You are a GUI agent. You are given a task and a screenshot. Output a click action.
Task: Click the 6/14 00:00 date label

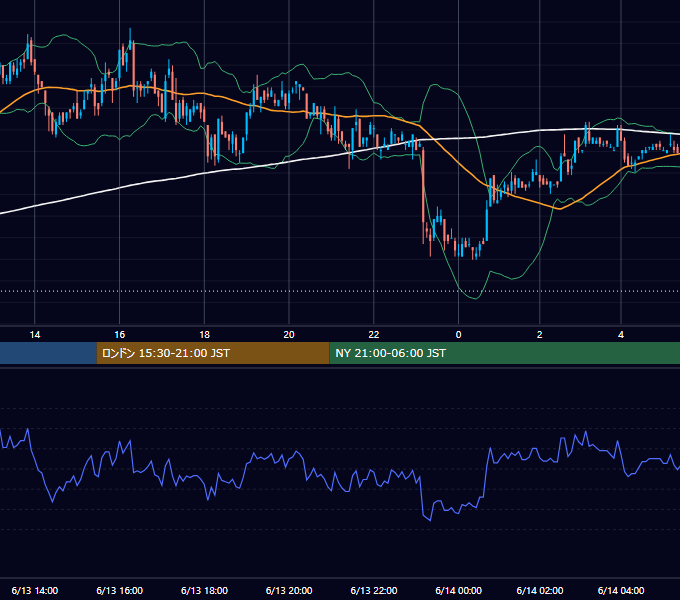tap(458, 590)
